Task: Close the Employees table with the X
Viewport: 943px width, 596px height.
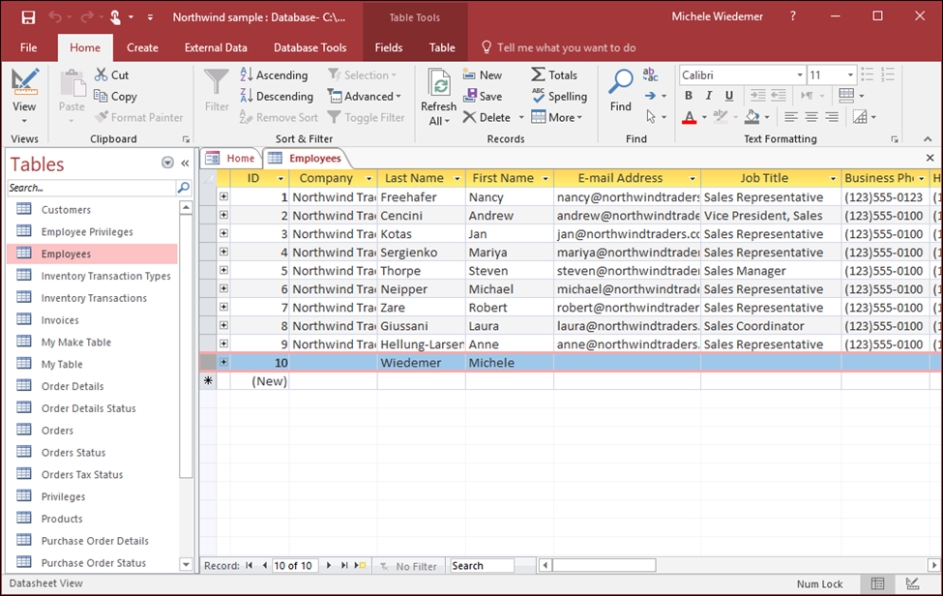Action: pyautogui.click(x=930, y=158)
